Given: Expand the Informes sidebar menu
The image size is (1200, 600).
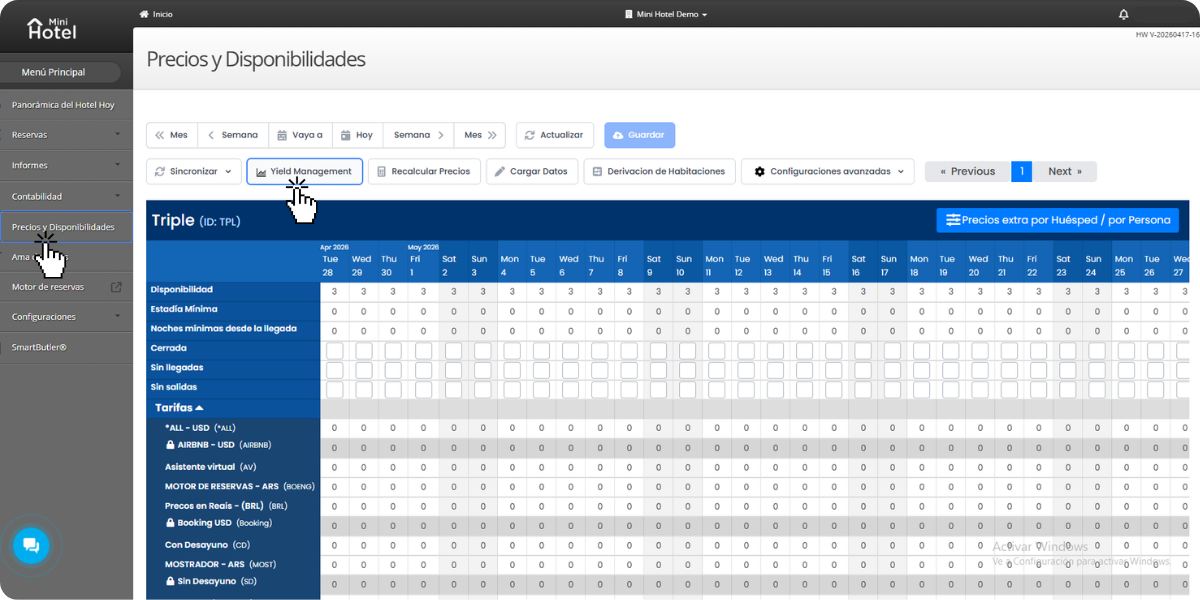Looking at the screenshot, I should click(66, 165).
